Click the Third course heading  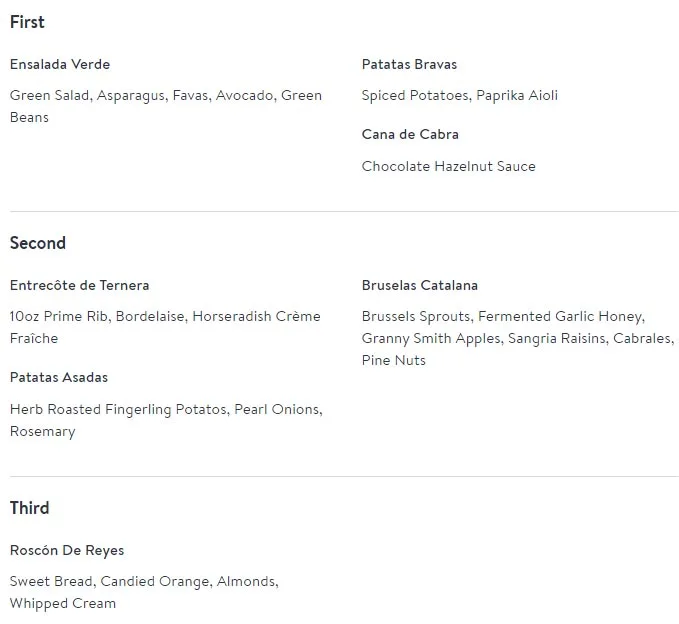pyautogui.click(x=29, y=508)
